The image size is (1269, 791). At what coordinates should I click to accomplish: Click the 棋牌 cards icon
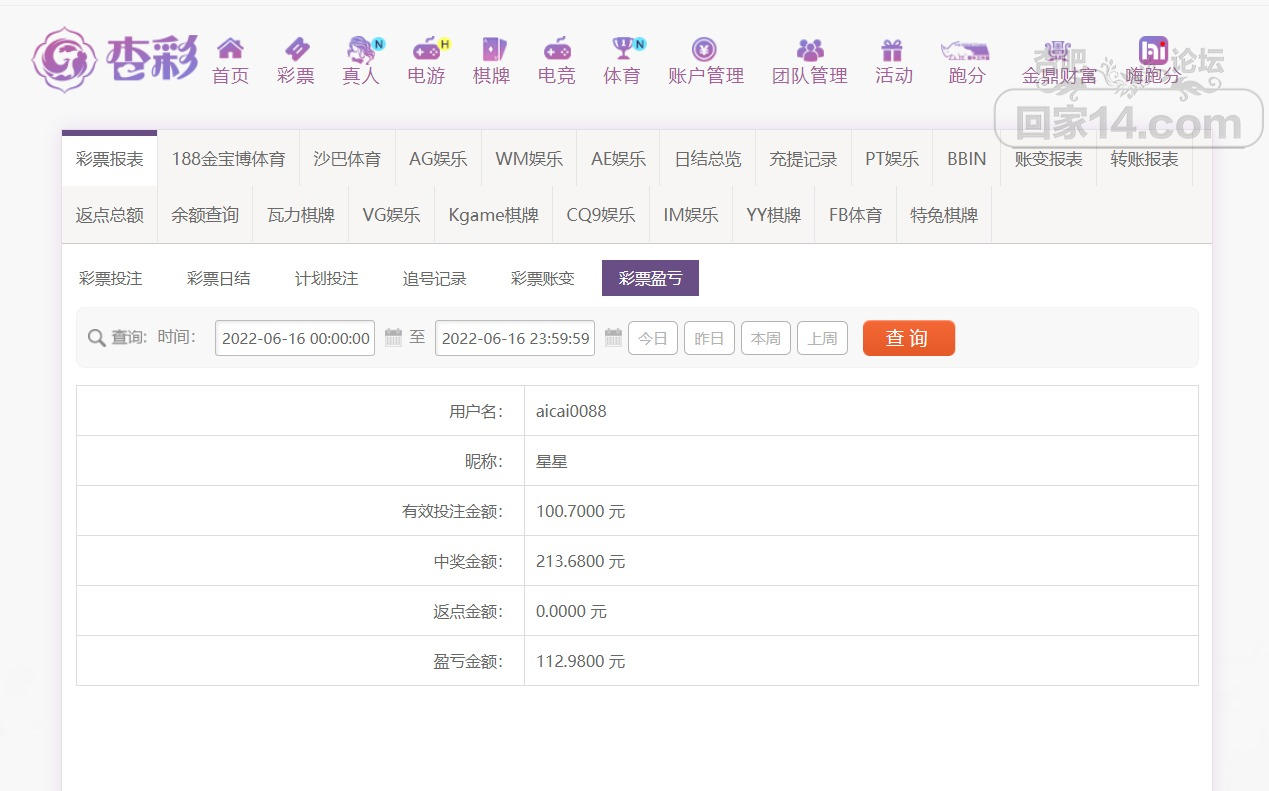(492, 49)
